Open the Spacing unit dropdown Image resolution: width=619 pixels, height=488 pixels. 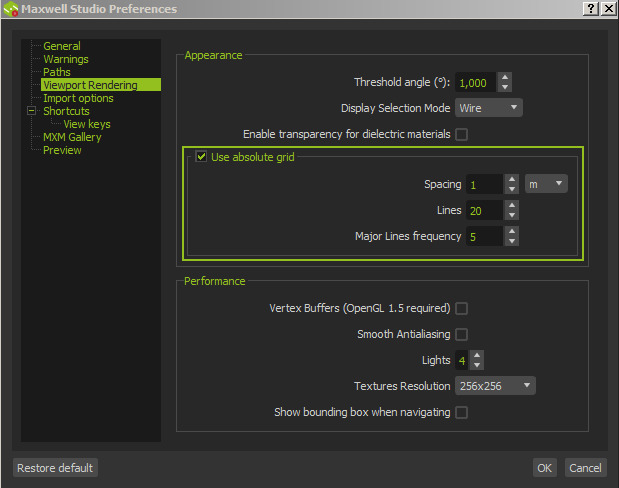pos(546,184)
